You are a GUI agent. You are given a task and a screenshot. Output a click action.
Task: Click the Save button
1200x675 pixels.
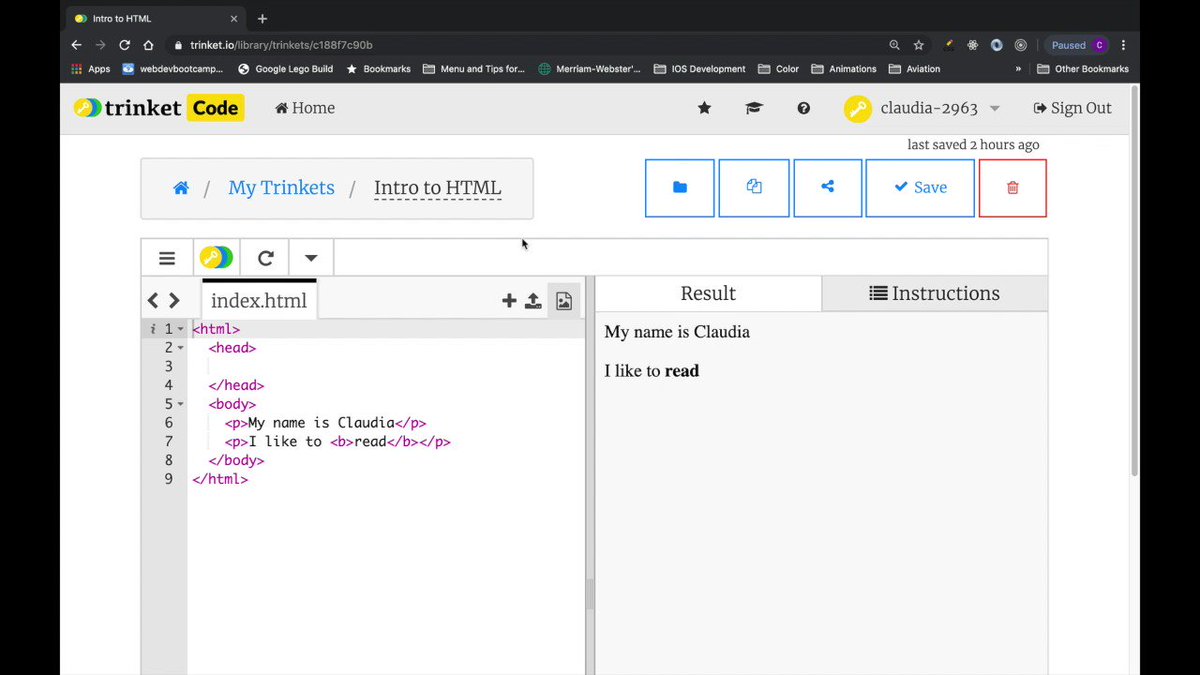coord(920,188)
